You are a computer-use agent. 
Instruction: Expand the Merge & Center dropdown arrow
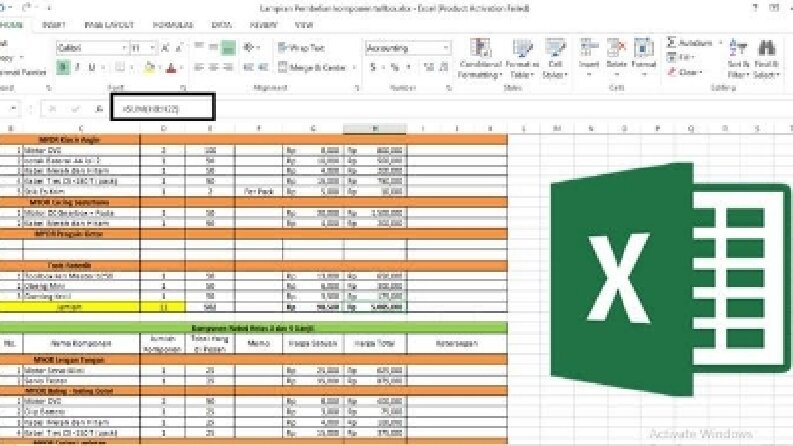(x=354, y=67)
